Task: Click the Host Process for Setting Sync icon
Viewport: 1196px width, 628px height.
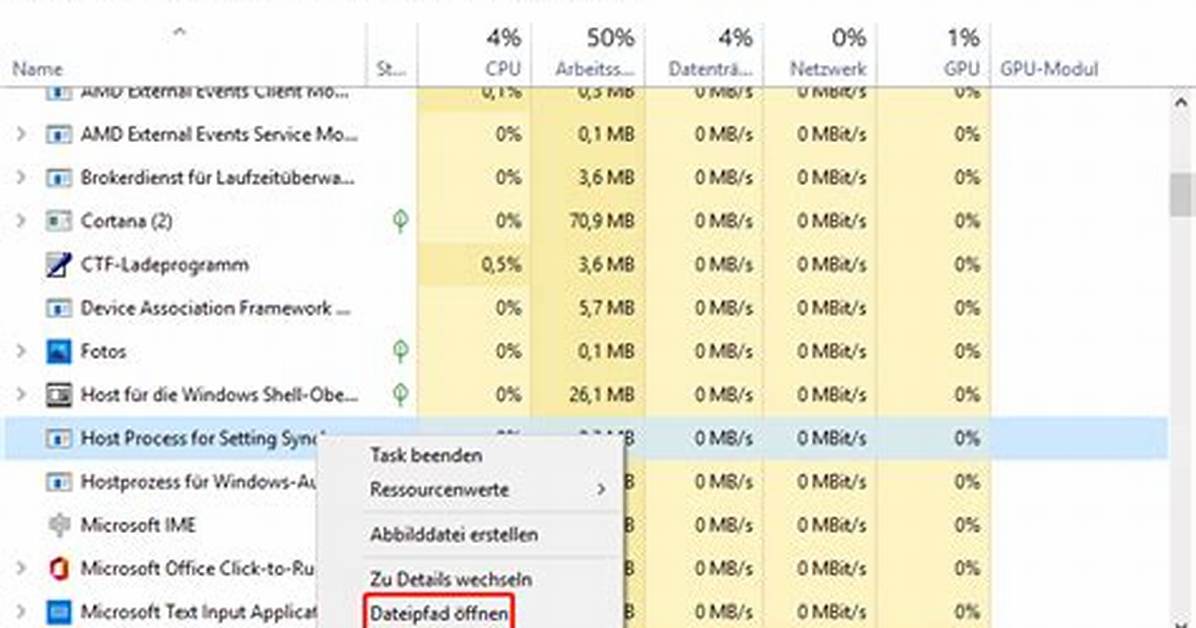Action: point(59,439)
